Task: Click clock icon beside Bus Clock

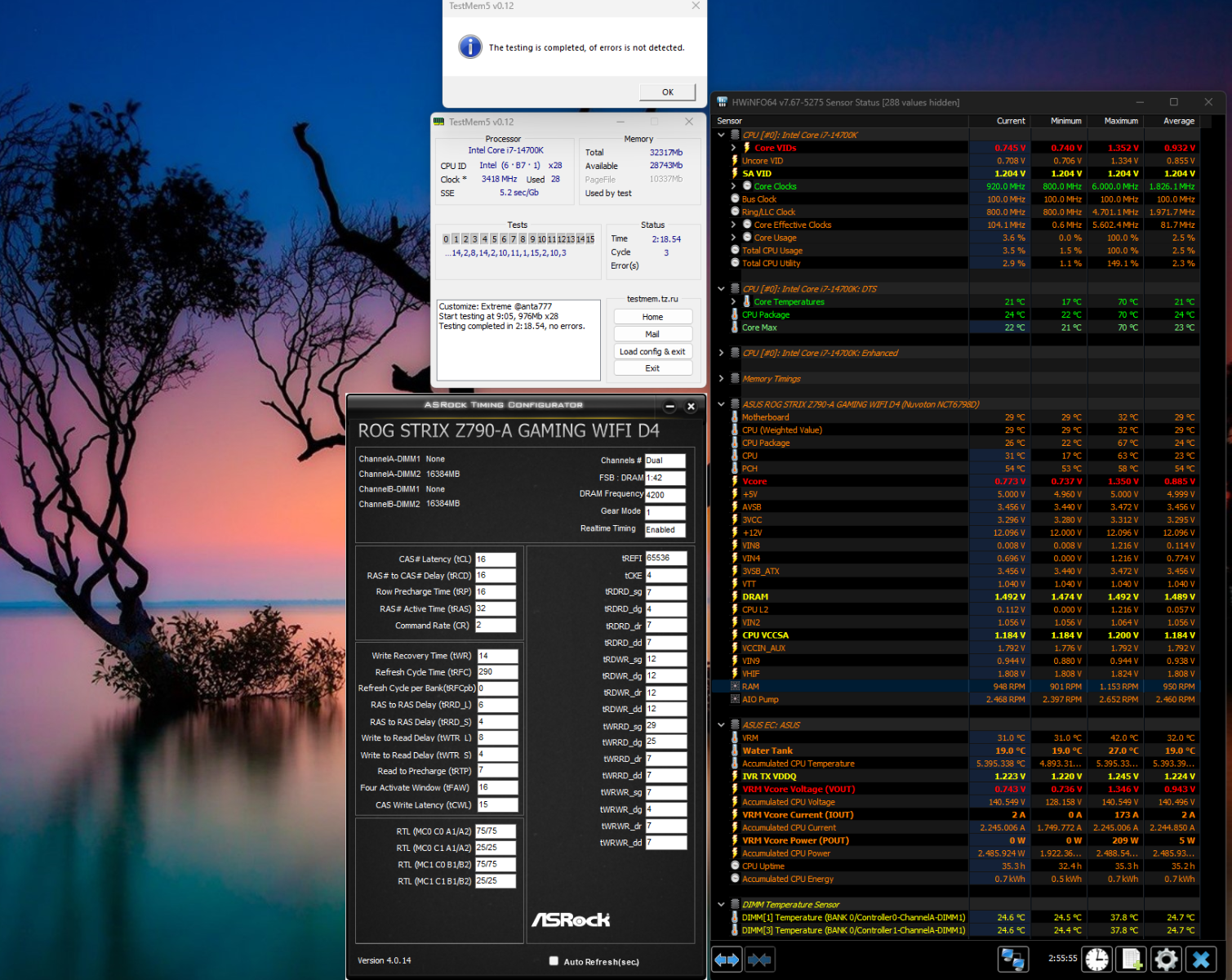Action: point(735,199)
